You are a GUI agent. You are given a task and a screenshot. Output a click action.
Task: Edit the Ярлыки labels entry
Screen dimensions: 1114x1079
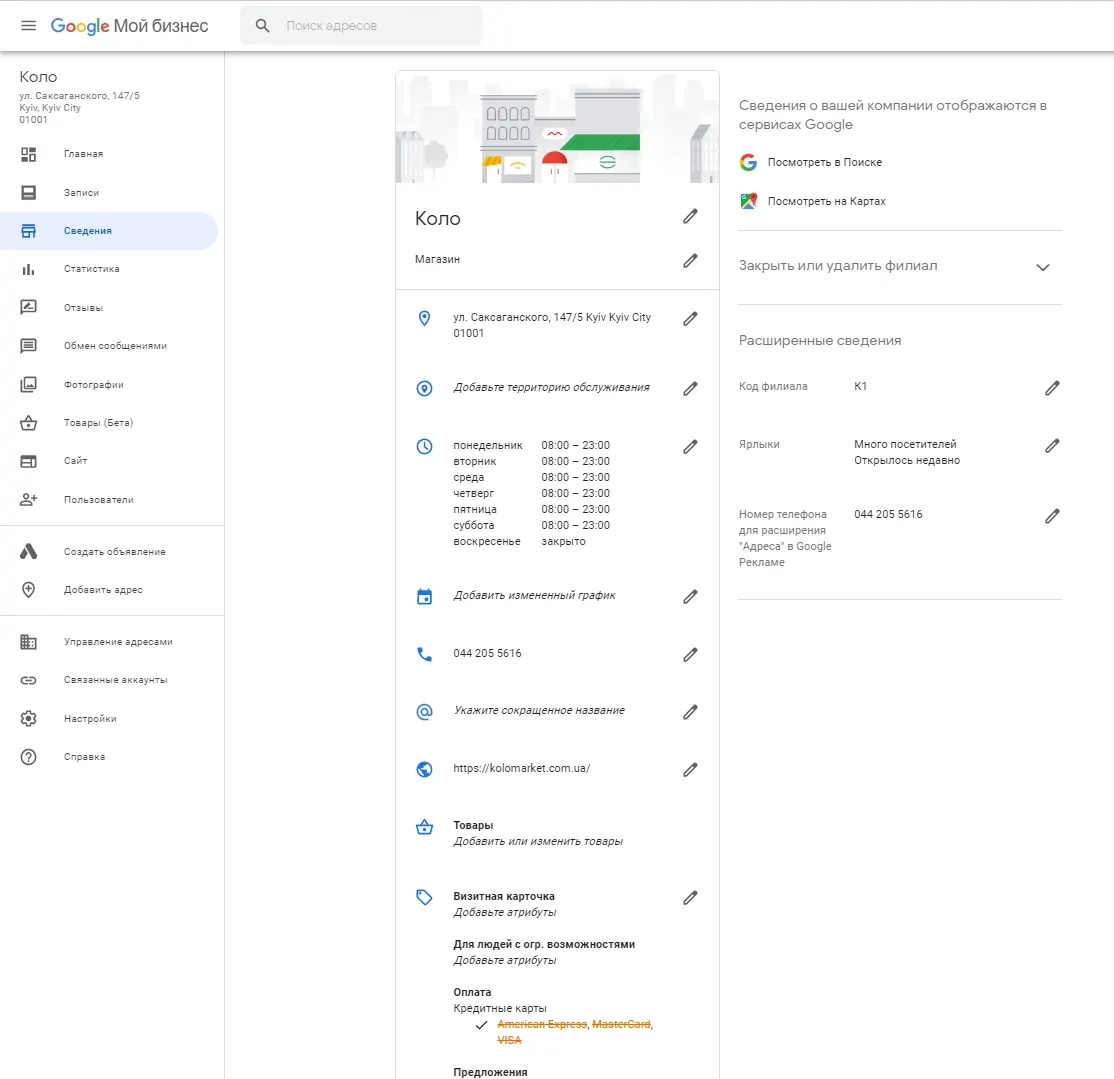coord(1051,446)
